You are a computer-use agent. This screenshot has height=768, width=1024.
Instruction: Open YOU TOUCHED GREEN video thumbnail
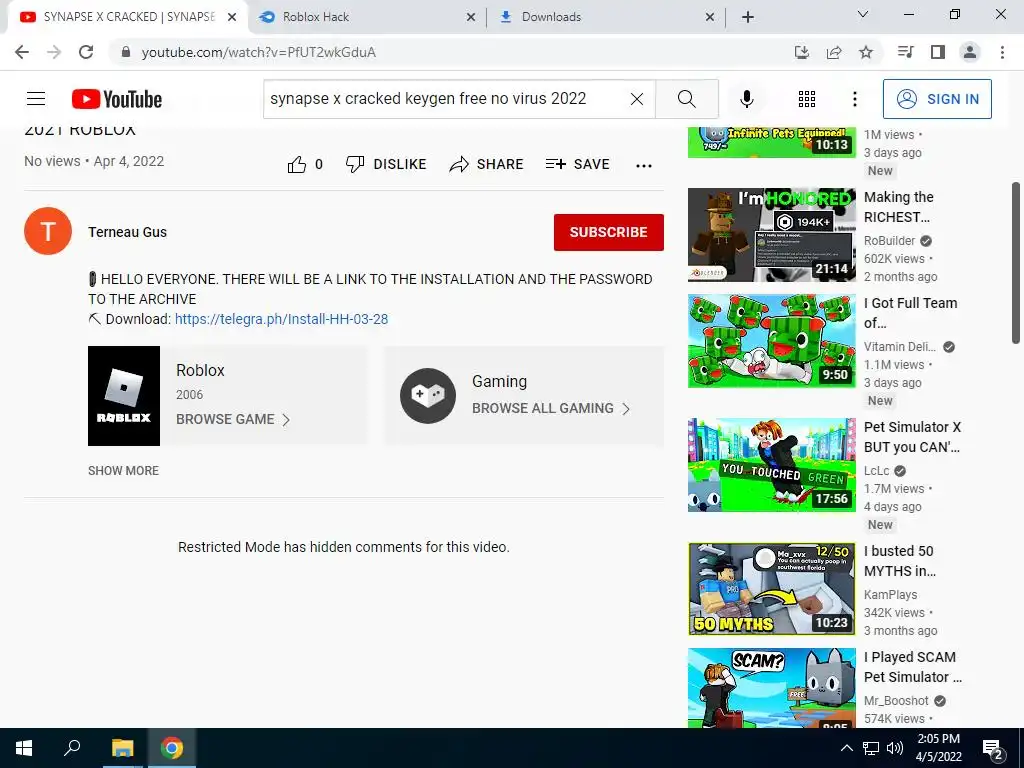[771, 465]
